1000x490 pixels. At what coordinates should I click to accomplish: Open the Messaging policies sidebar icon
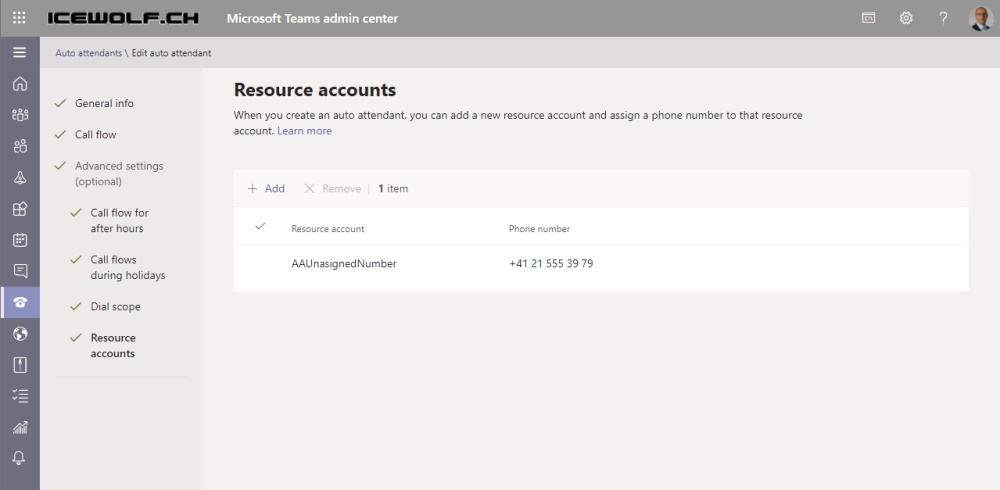pos(20,271)
